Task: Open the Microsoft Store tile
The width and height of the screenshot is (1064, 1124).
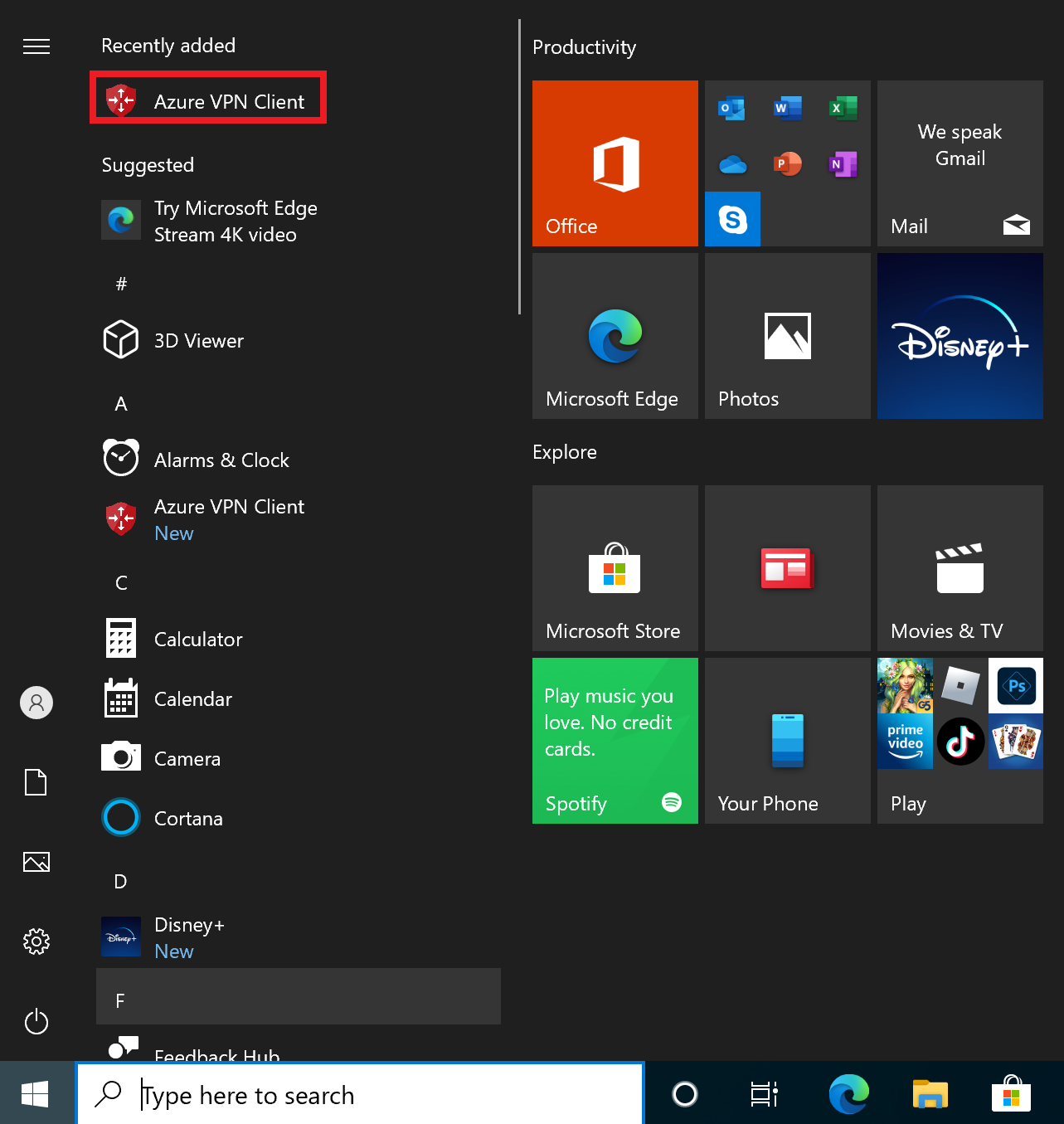Action: coord(615,568)
